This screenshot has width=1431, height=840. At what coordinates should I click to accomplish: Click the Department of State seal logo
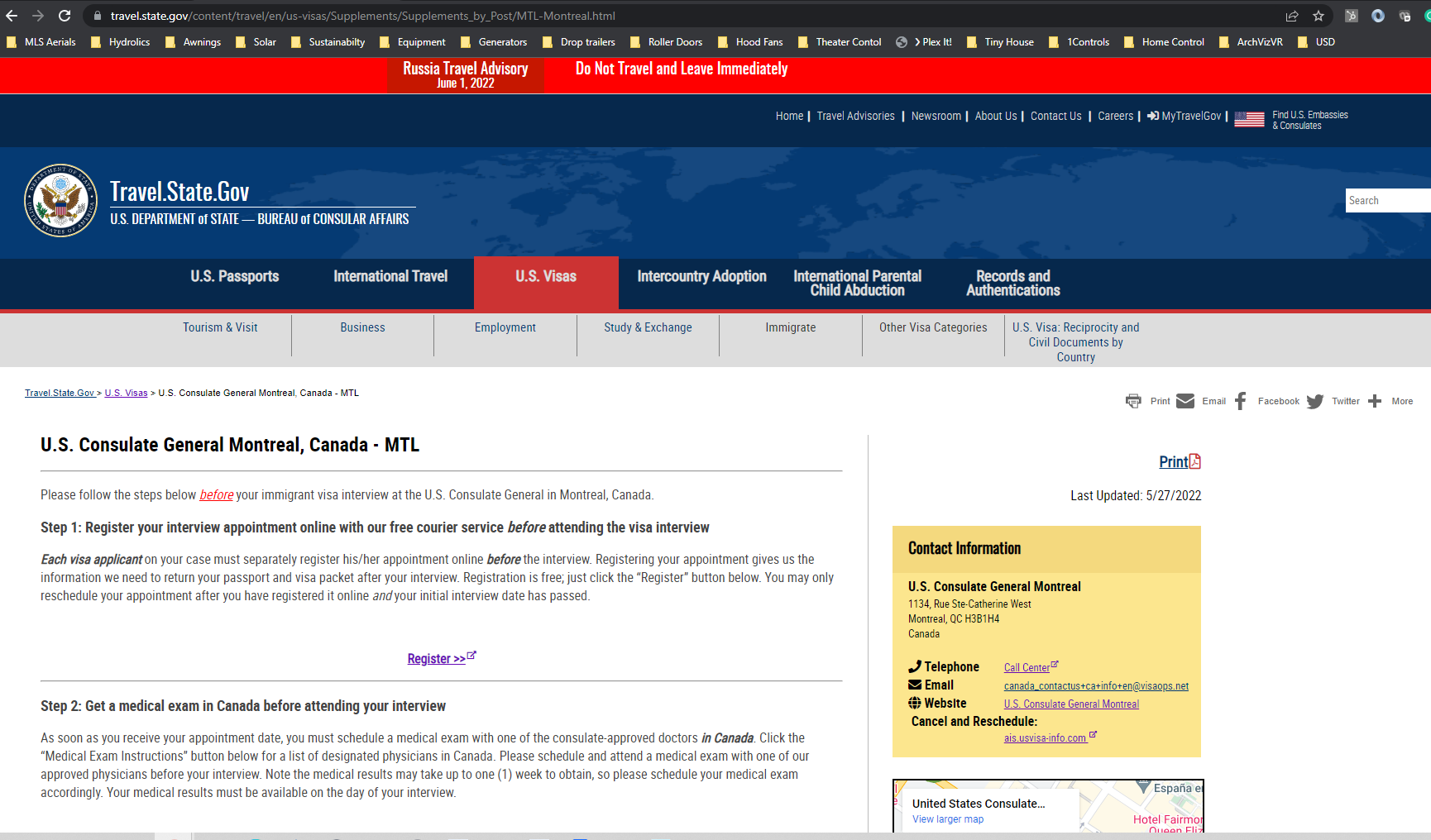61,200
